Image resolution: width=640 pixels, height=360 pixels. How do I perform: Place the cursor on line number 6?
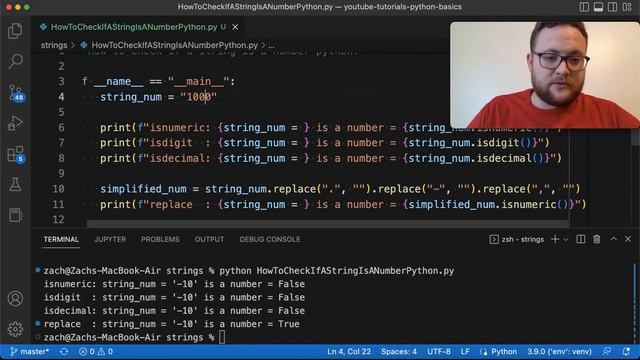pyautogui.click(x=61, y=127)
